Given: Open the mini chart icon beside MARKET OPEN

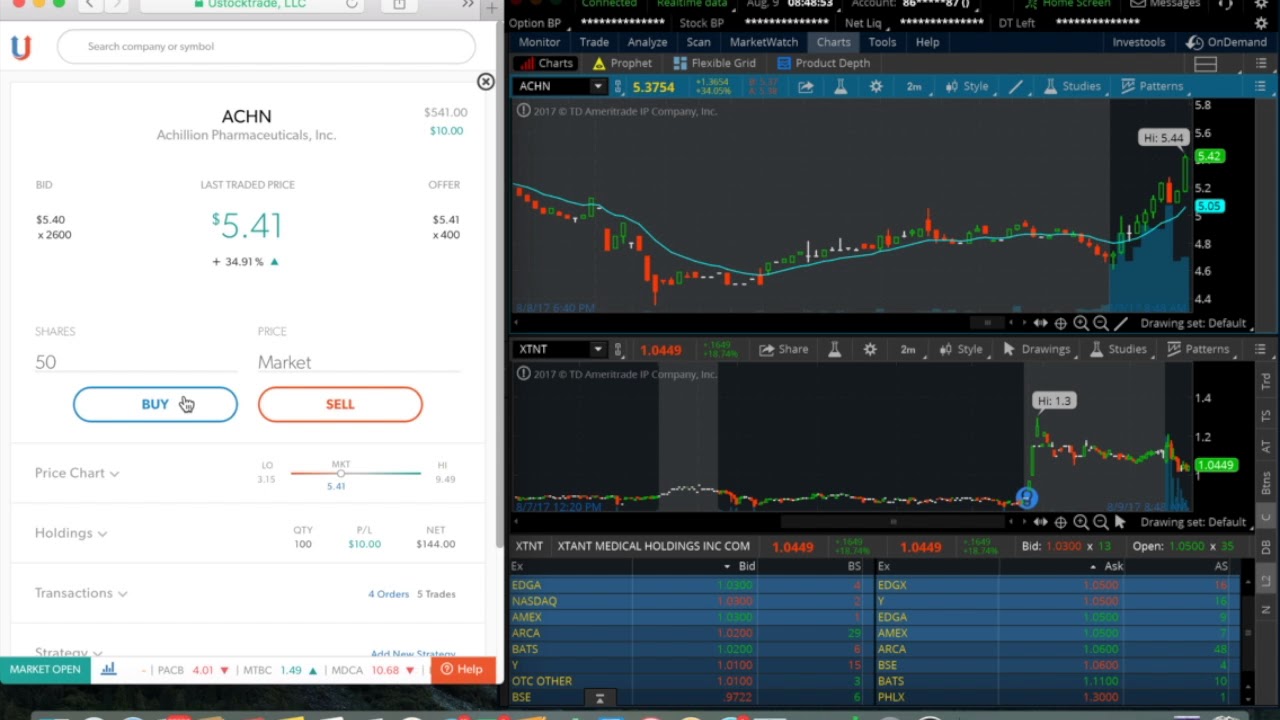Looking at the screenshot, I should coord(109,669).
